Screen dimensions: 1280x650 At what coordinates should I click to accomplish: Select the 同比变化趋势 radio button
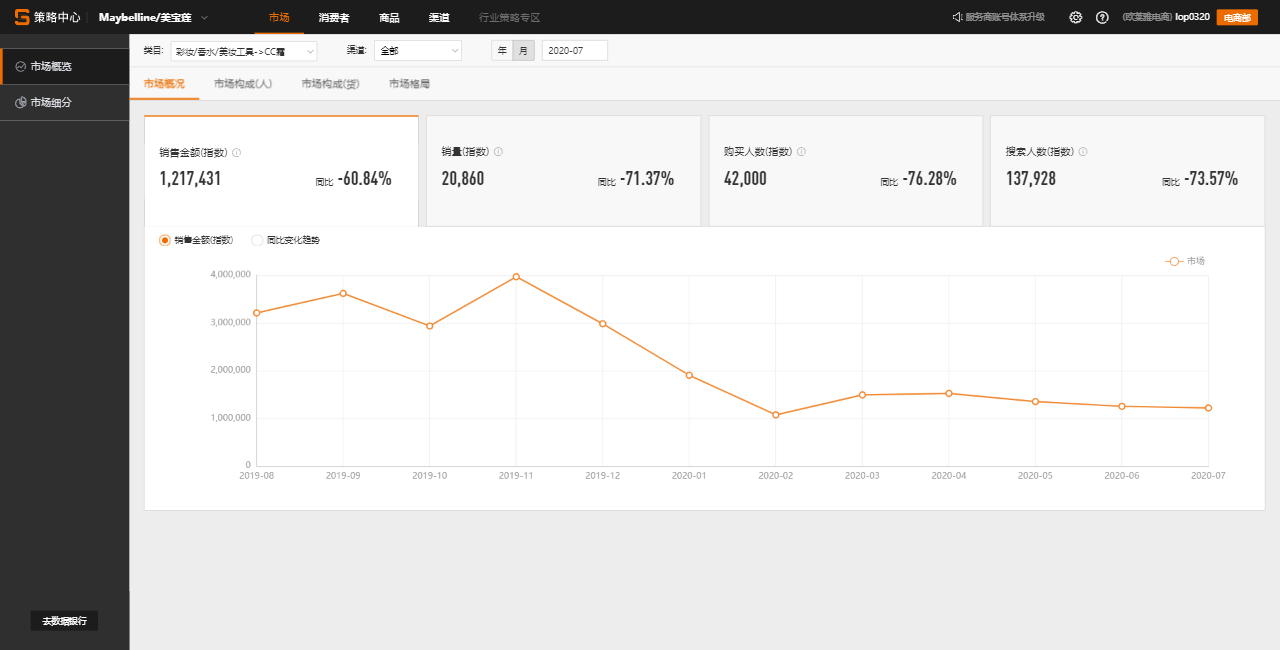[257, 240]
